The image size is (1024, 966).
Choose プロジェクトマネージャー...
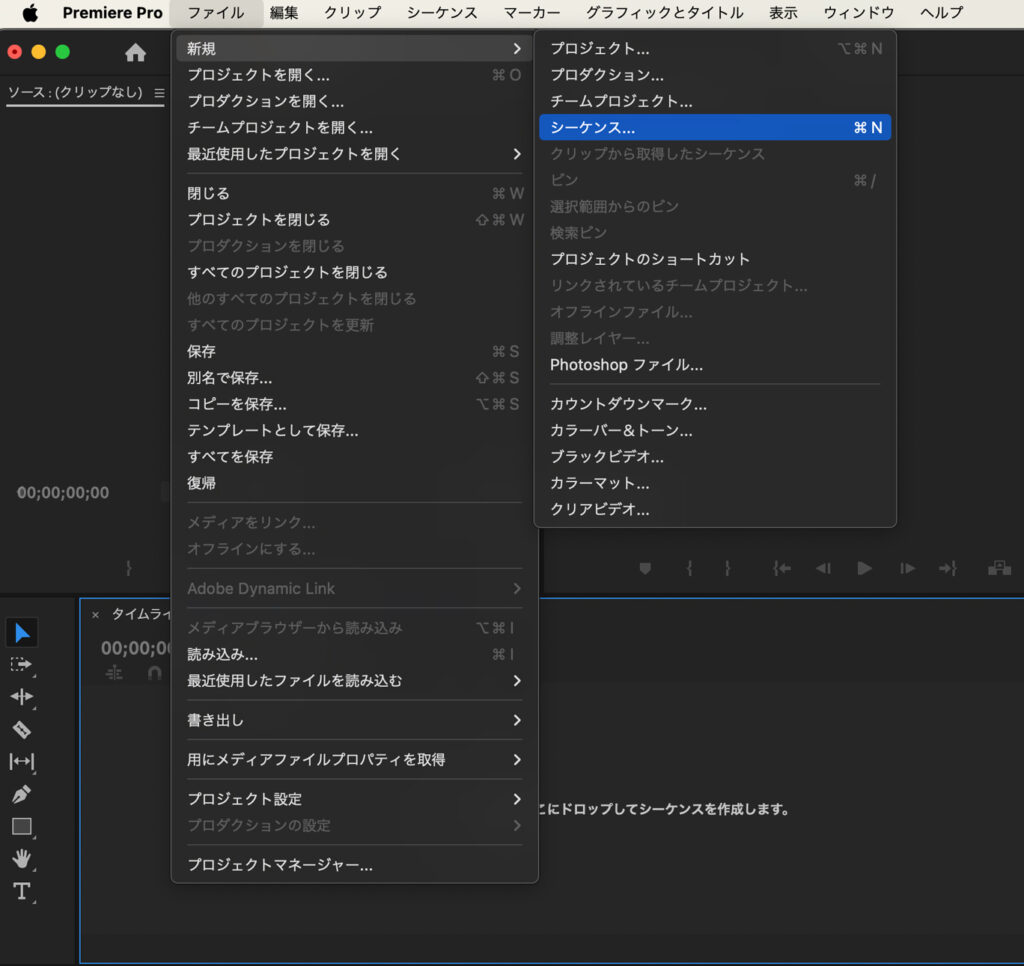(354, 865)
